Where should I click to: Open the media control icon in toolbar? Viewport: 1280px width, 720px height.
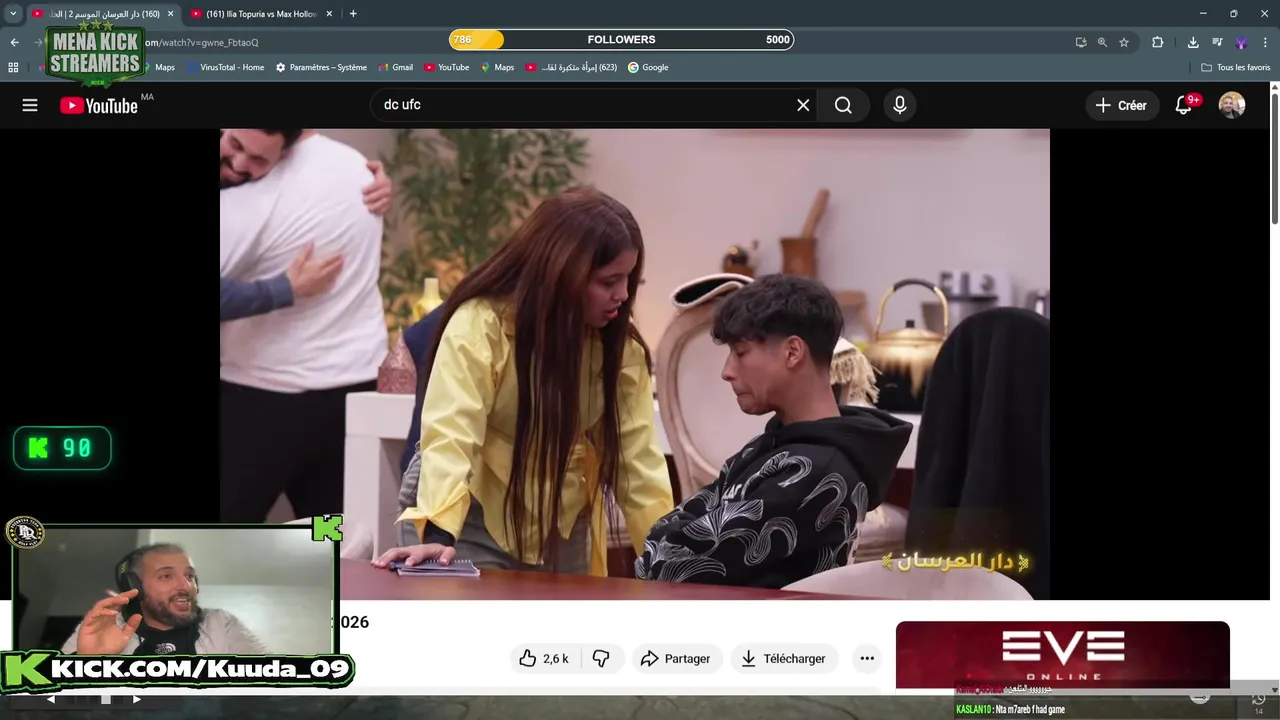(1217, 42)
